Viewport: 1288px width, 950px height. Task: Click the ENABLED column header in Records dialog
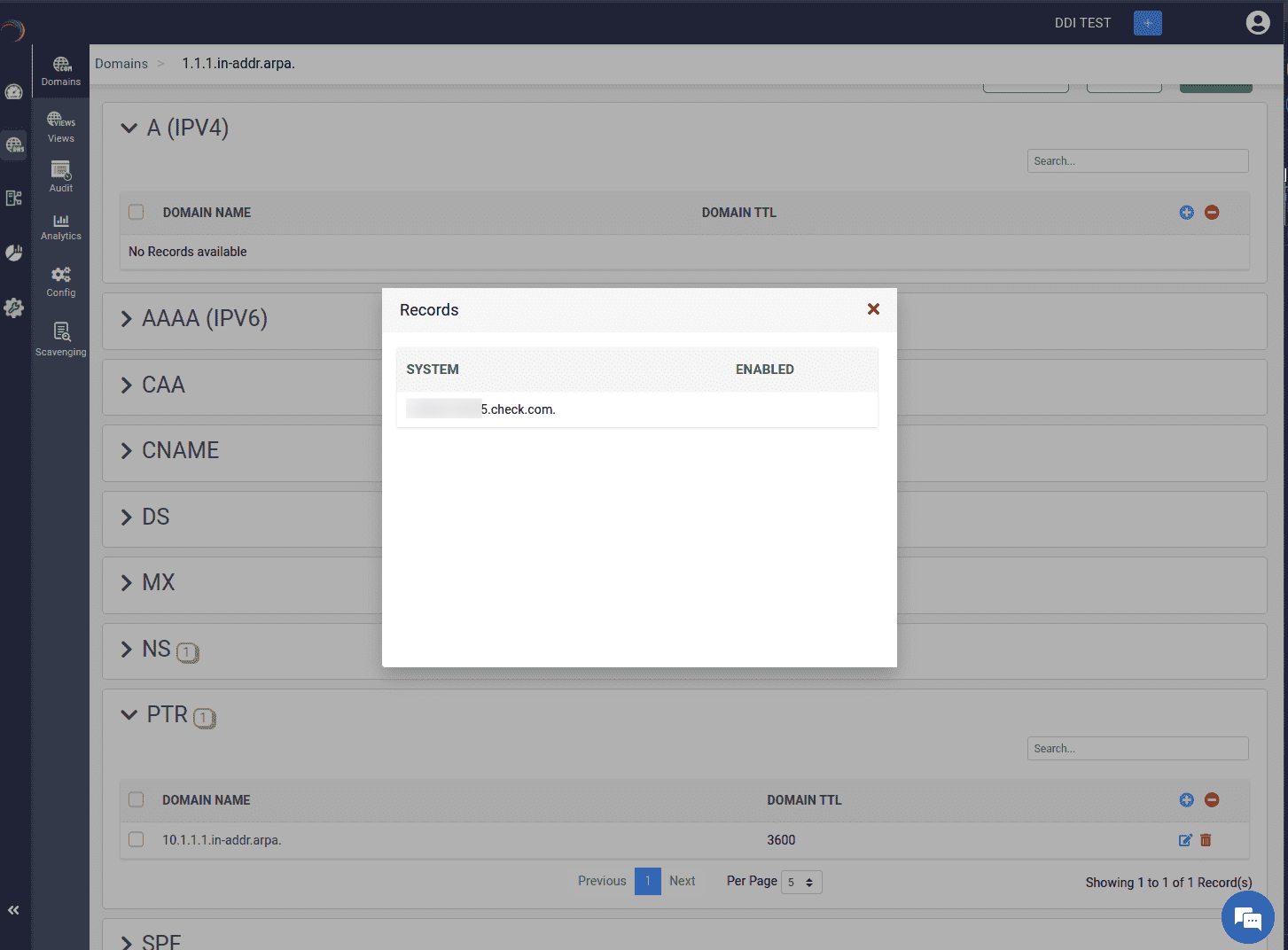coord(764,370)
